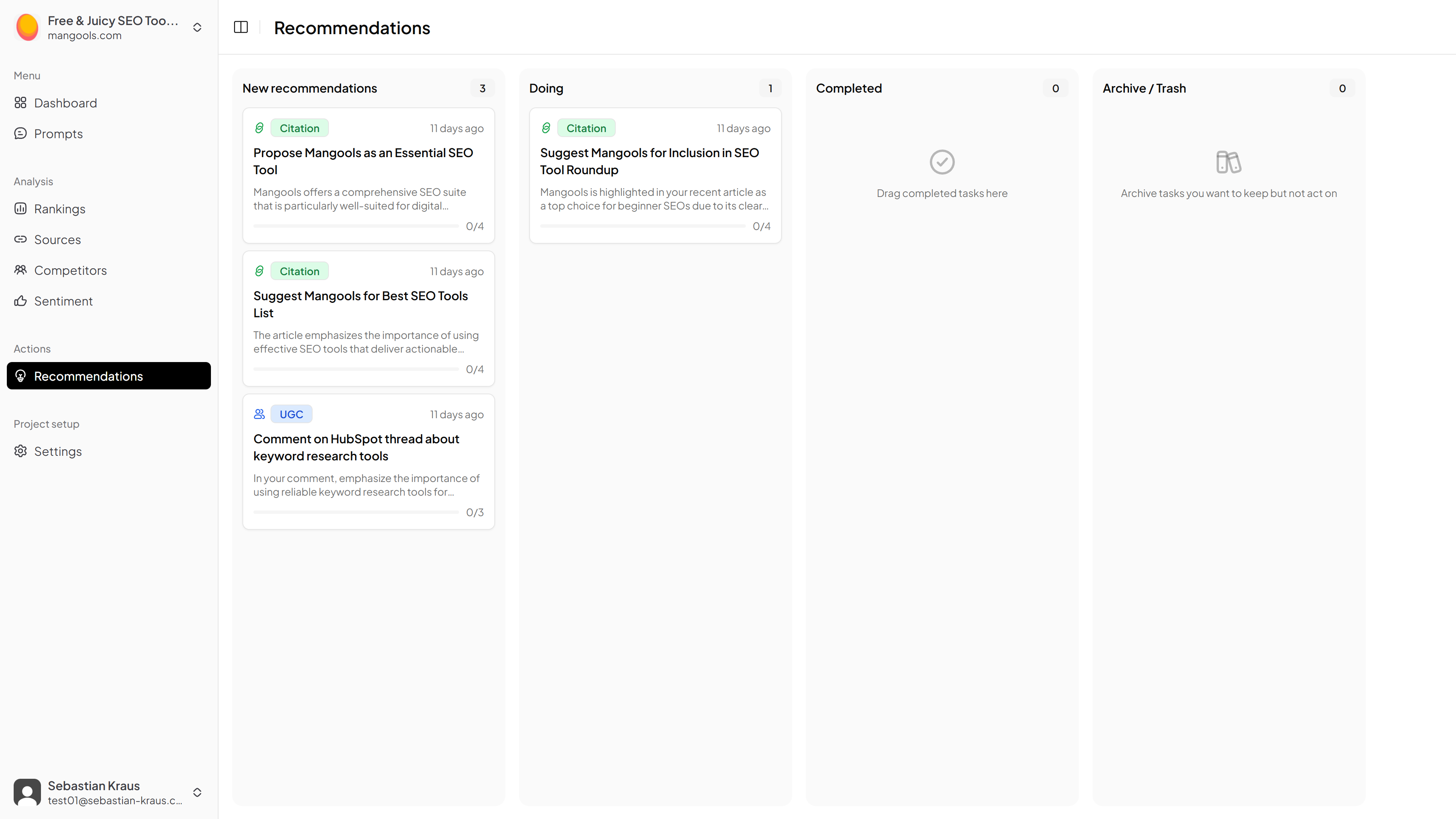Click the UGC people icon on HubSpot card
Image resolution: width=1456 pixels, height=819 pixels.
259,414
